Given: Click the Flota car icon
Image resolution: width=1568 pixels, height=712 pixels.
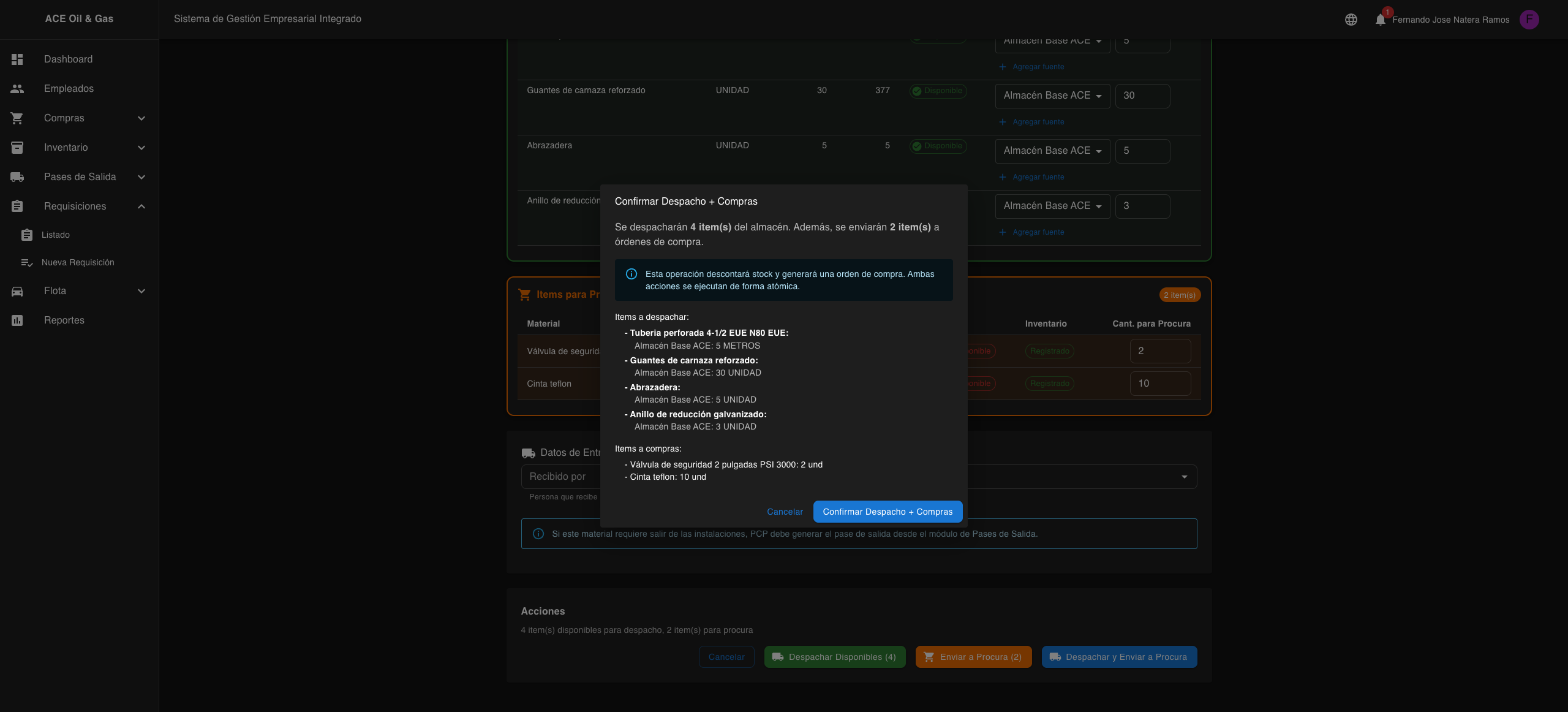Looking at the screenshot, I should [x=17, y=291].
